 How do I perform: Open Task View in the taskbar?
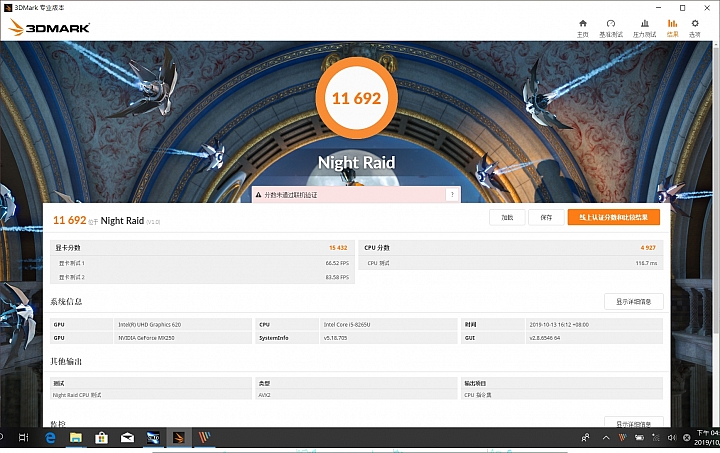click(23, 438)
